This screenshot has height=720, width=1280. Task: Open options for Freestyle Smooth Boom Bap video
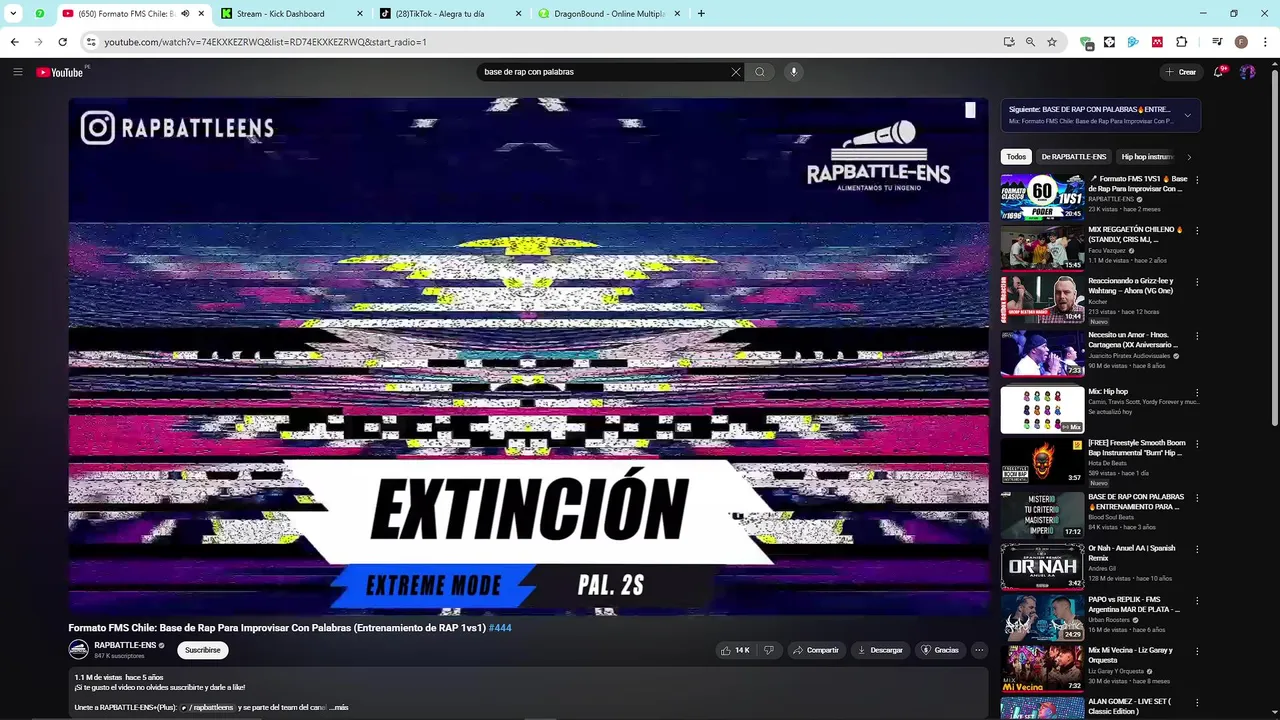point(1197,444)
